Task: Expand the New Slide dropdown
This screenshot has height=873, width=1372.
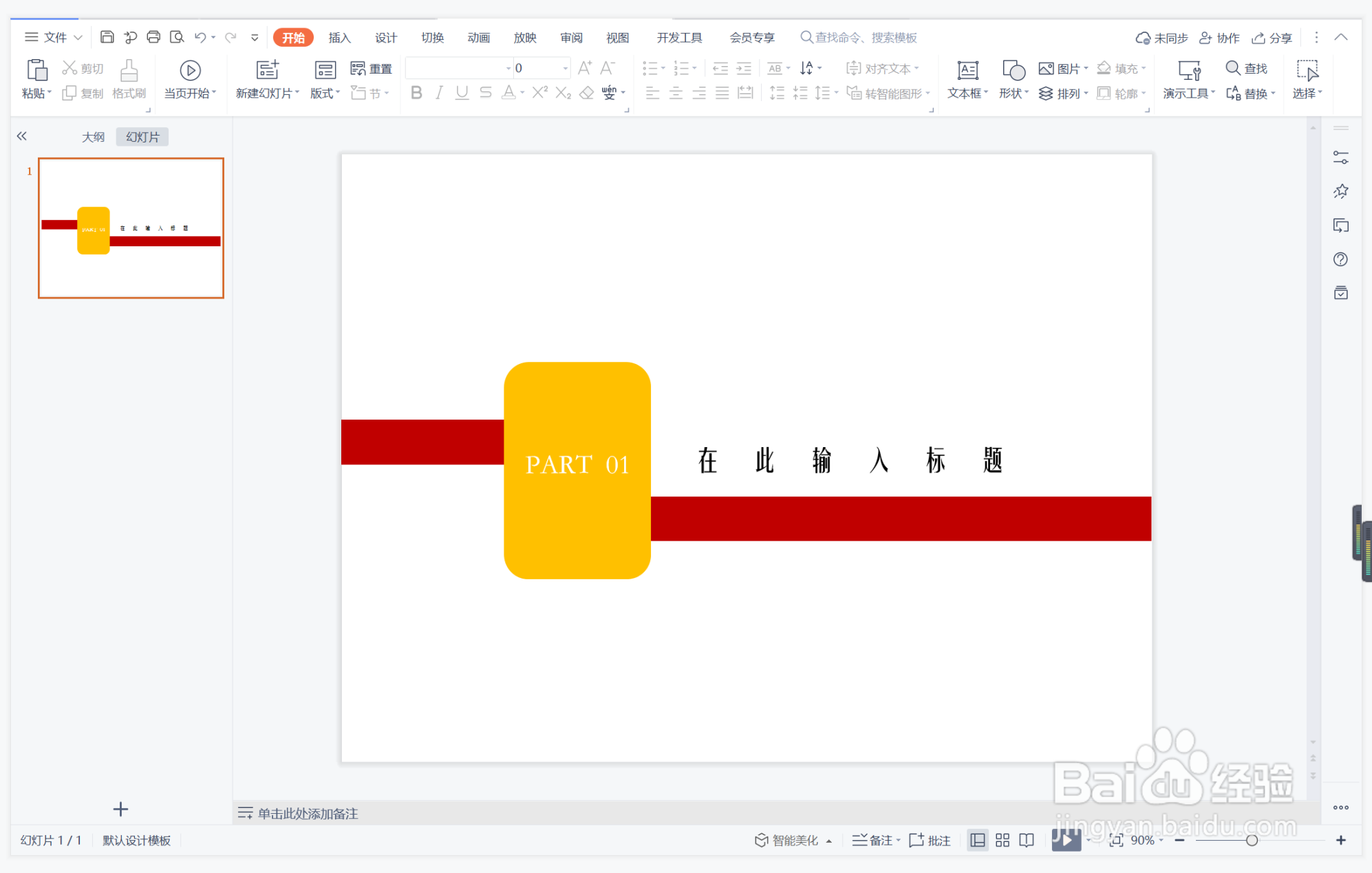Action: [297, 93]
